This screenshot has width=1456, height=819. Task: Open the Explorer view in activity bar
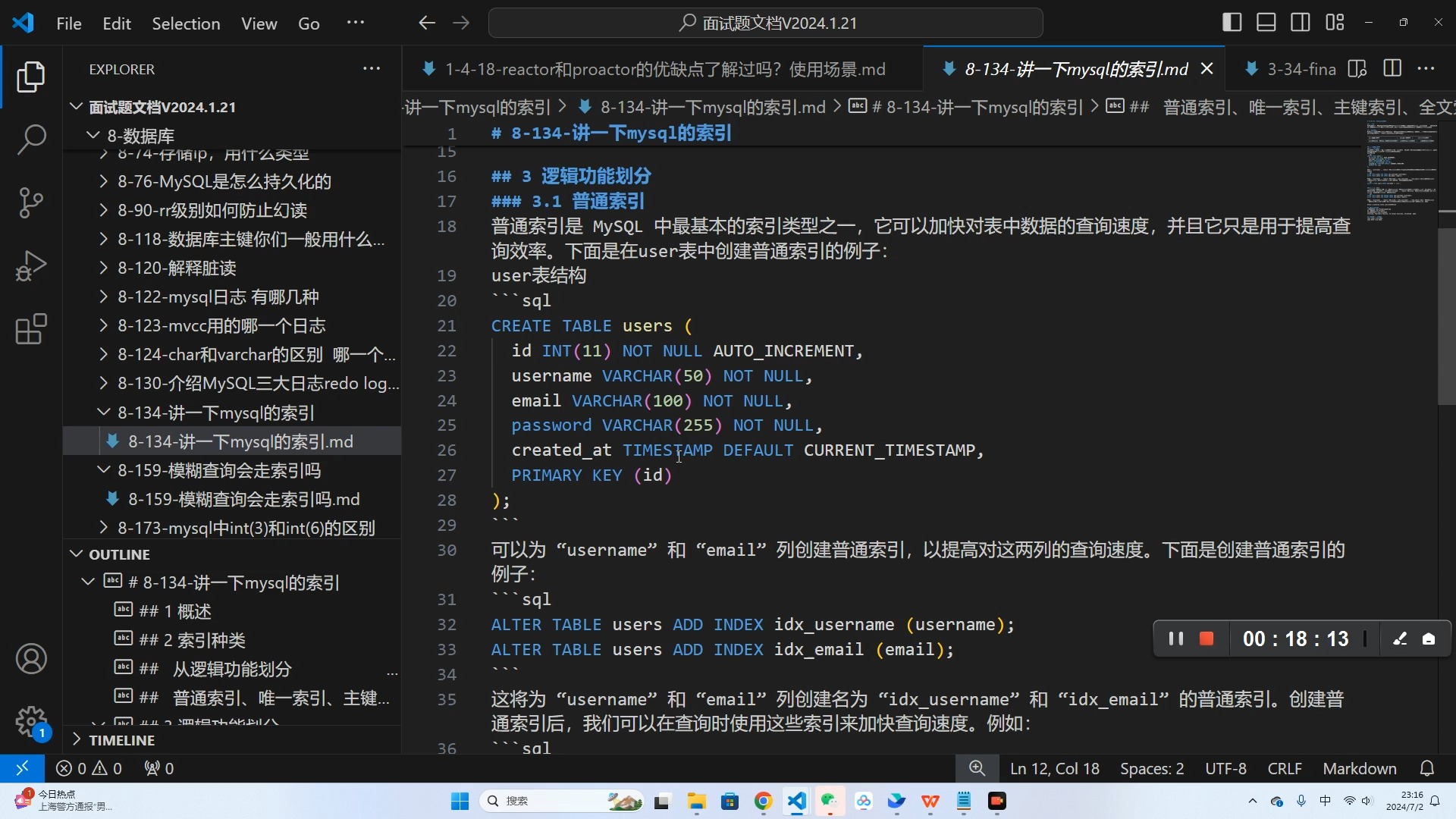click(x=31, y=77)
